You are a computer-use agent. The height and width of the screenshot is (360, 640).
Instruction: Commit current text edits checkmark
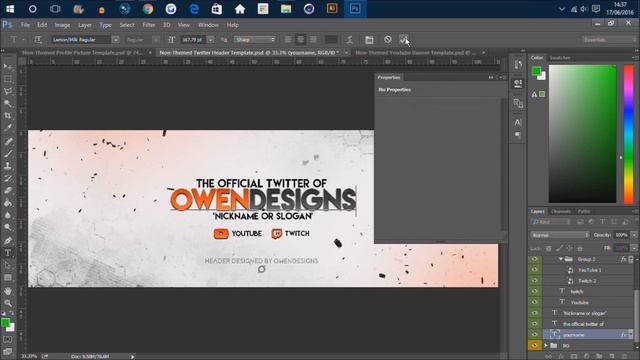[403, 40]
